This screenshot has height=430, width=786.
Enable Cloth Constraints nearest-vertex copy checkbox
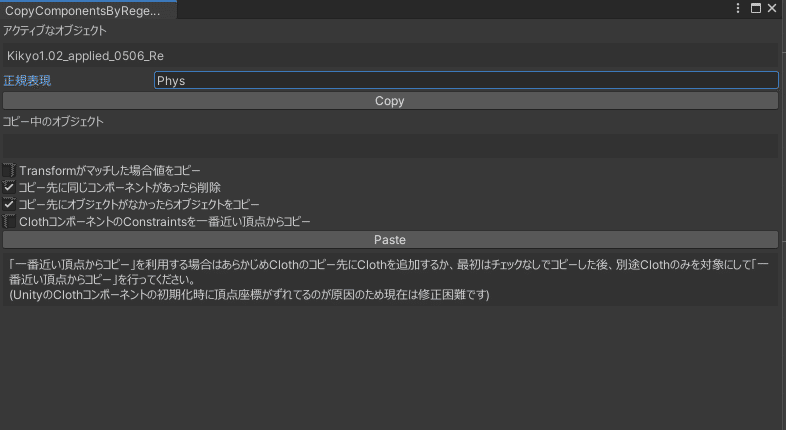9,221
